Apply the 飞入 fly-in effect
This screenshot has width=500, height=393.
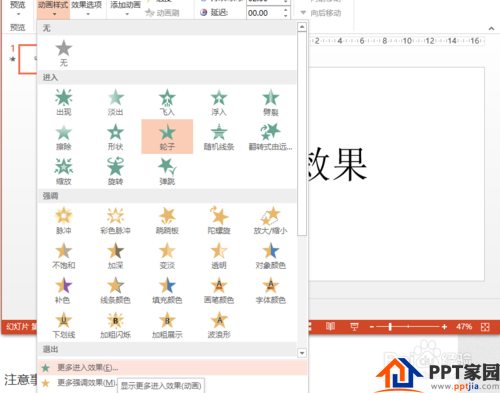point(167,102)
